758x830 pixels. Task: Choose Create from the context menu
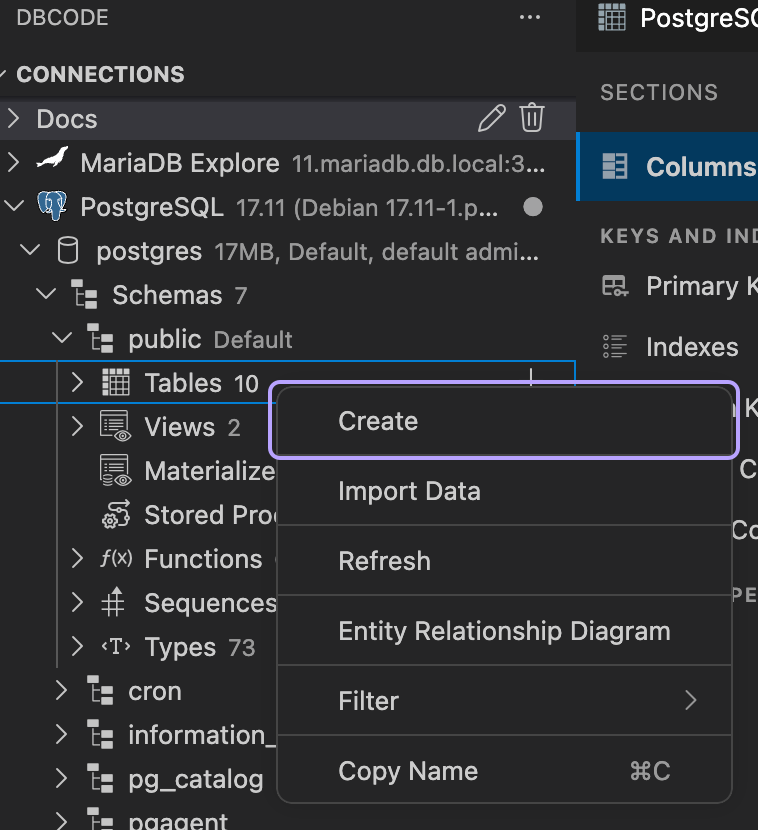pos(504,421)
